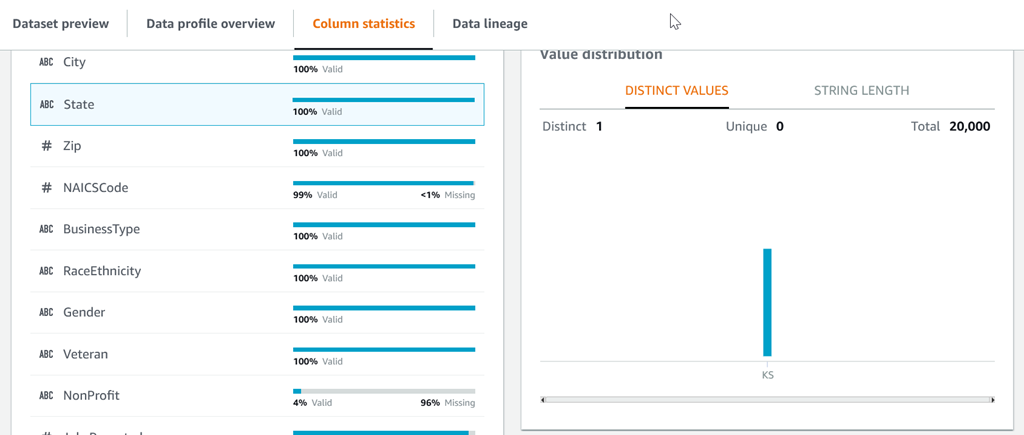Click the ABC icon beside BusinessType
Viewport: 1024px width, 435px height.
tap(46, 229)
